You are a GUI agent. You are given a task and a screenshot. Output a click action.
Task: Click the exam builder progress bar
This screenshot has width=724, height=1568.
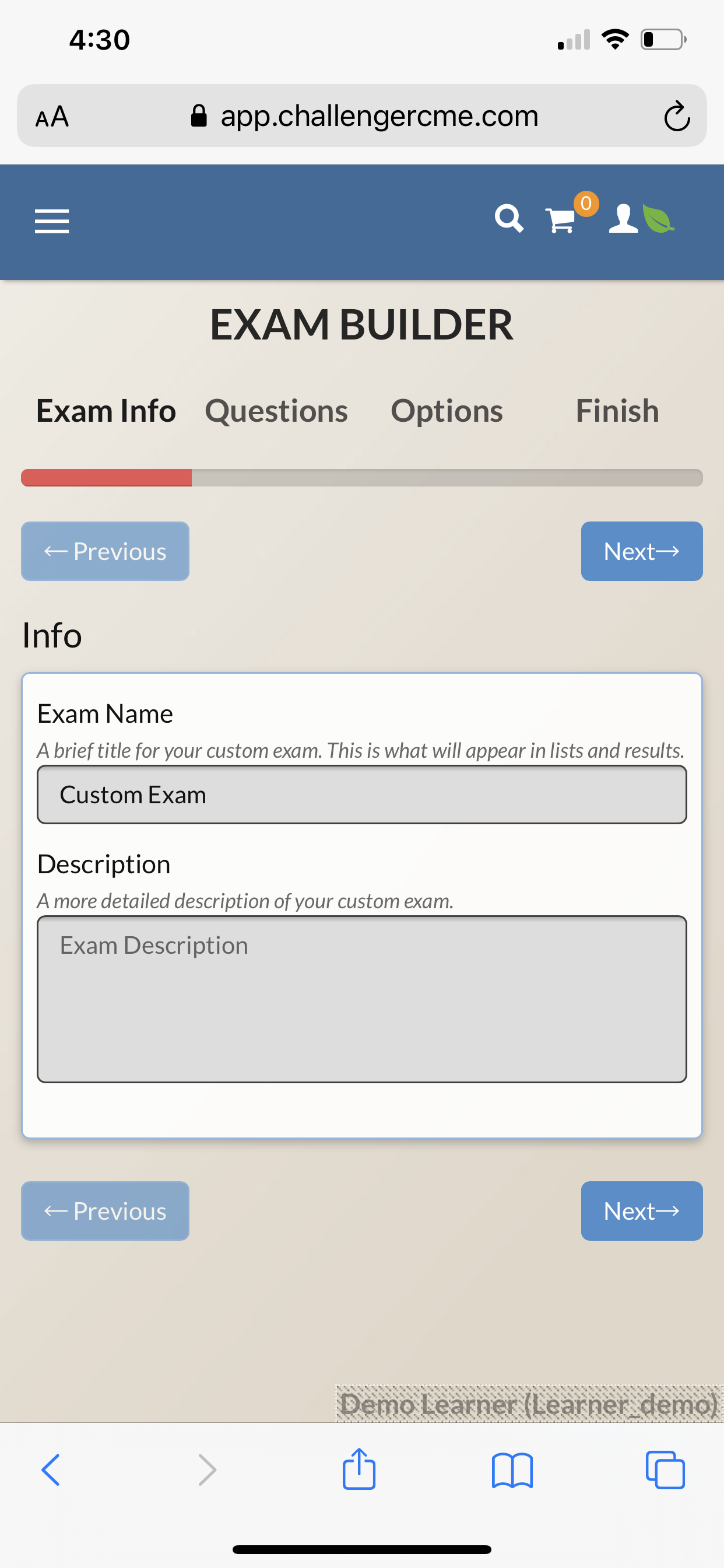[362, 478]
